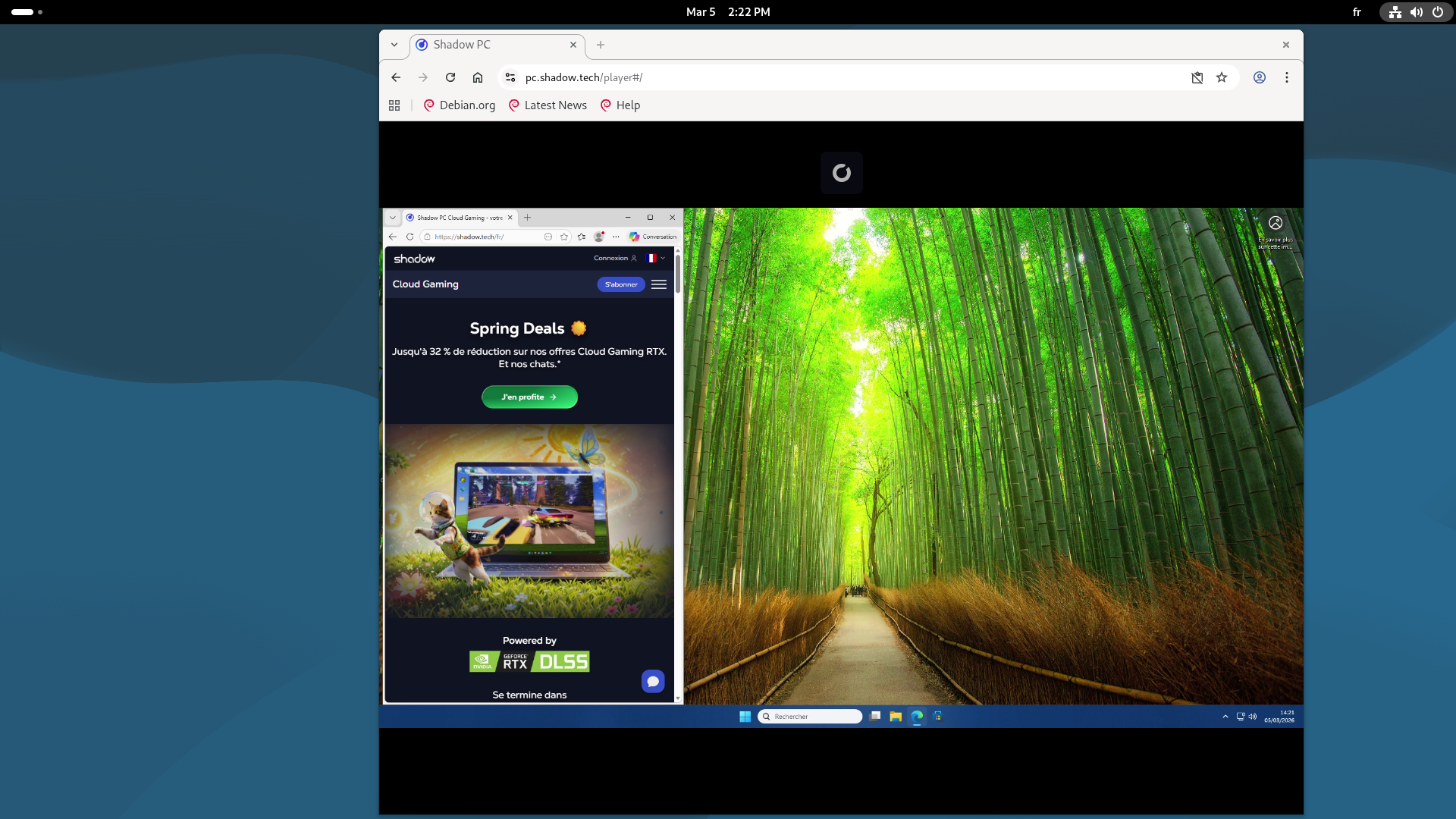Viewport: 1456px width, 819px height.
Task: Open the Shadow site hamburger menu
Action: [659, 284]
